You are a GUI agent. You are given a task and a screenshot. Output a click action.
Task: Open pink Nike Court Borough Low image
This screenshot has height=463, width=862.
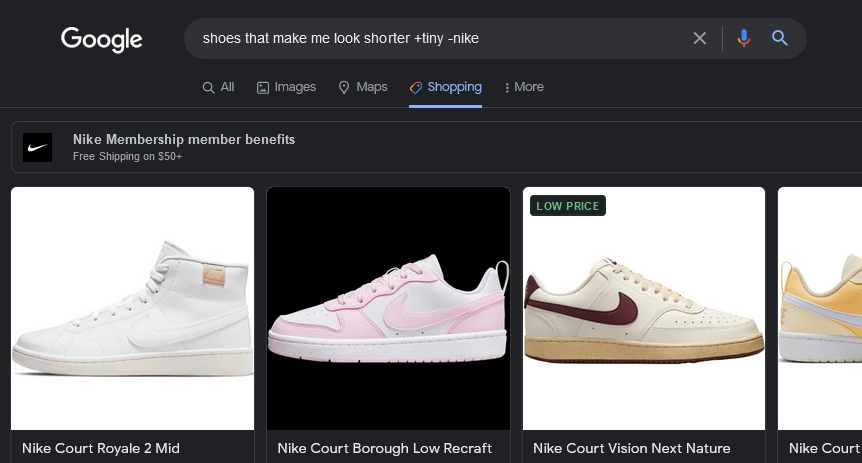coord(388,308)
